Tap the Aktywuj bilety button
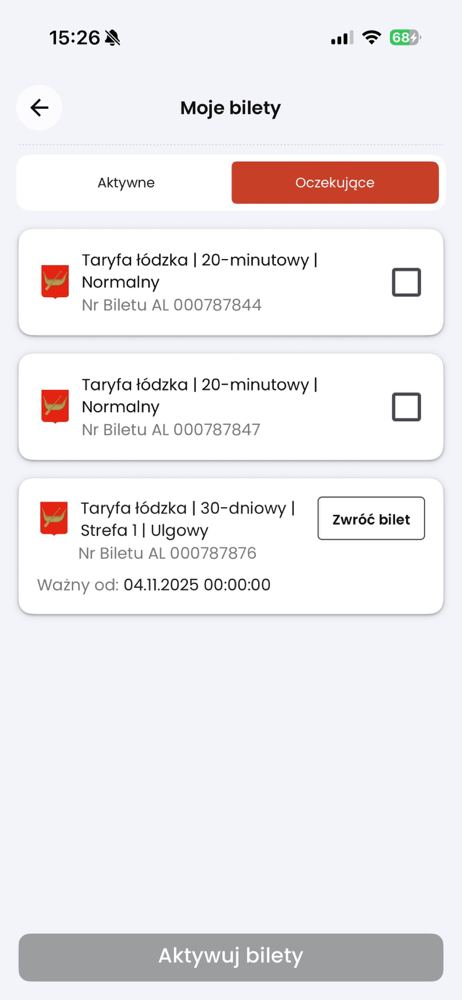 [231, 957]
